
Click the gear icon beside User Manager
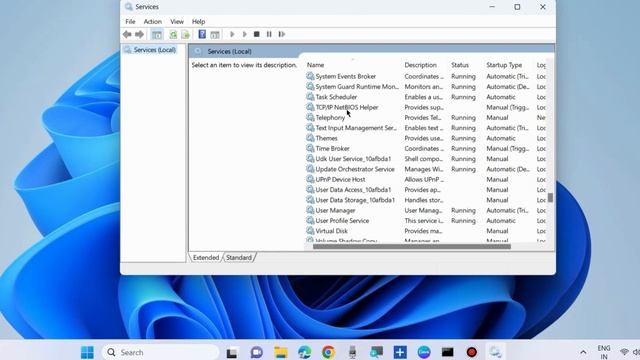coord(310,210)
